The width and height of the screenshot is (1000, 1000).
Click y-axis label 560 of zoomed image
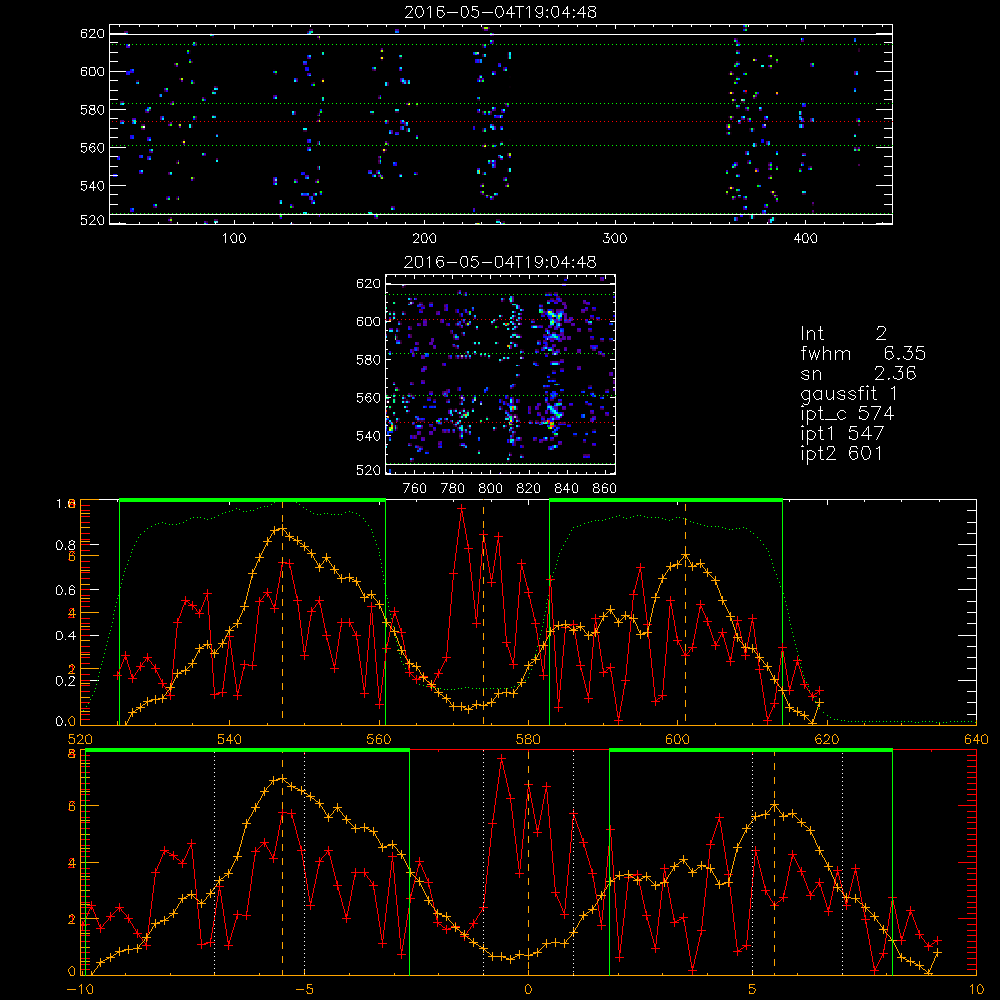point(368,397)
